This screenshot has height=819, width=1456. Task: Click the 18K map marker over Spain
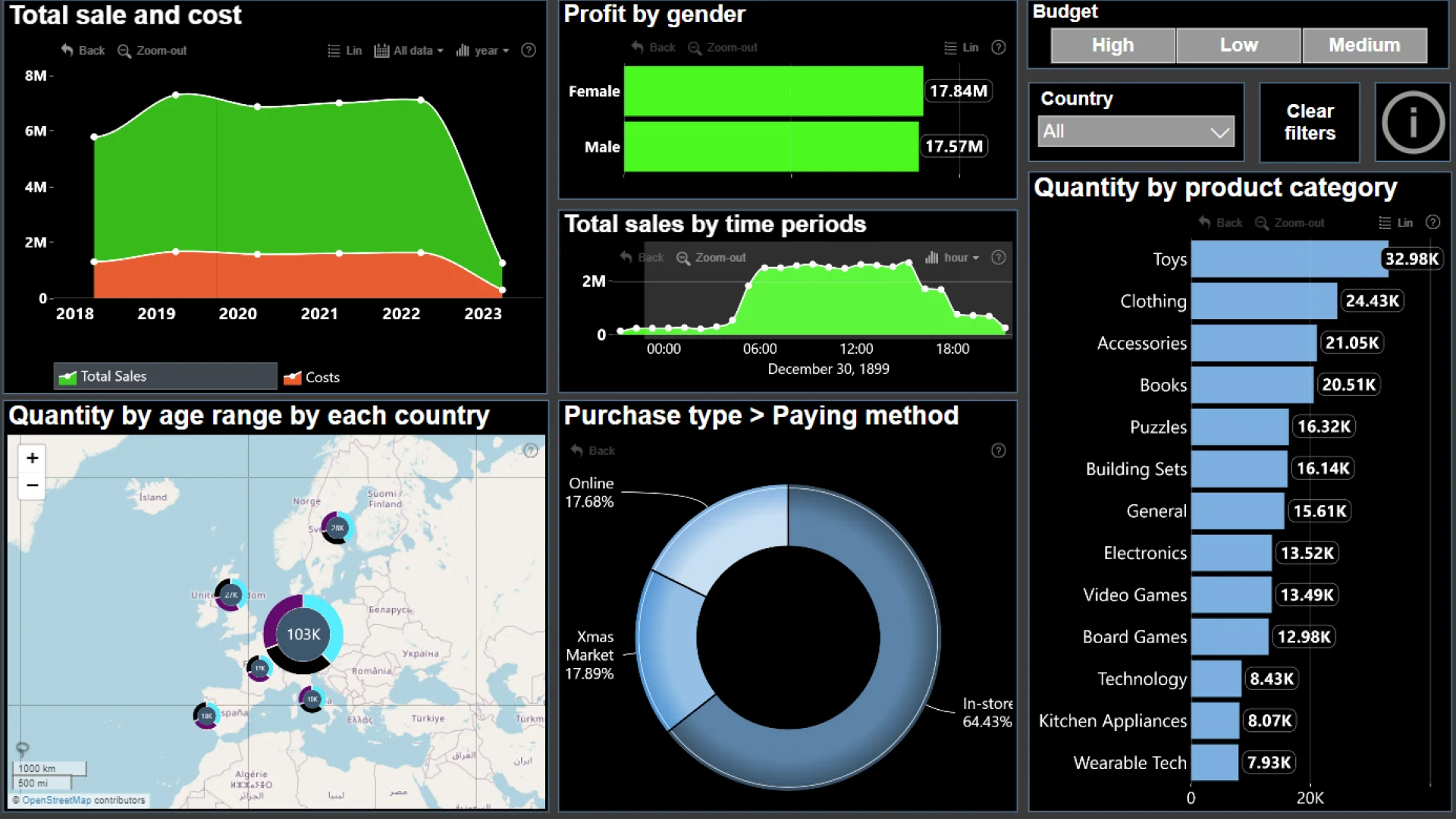click(x=206, y=716)
